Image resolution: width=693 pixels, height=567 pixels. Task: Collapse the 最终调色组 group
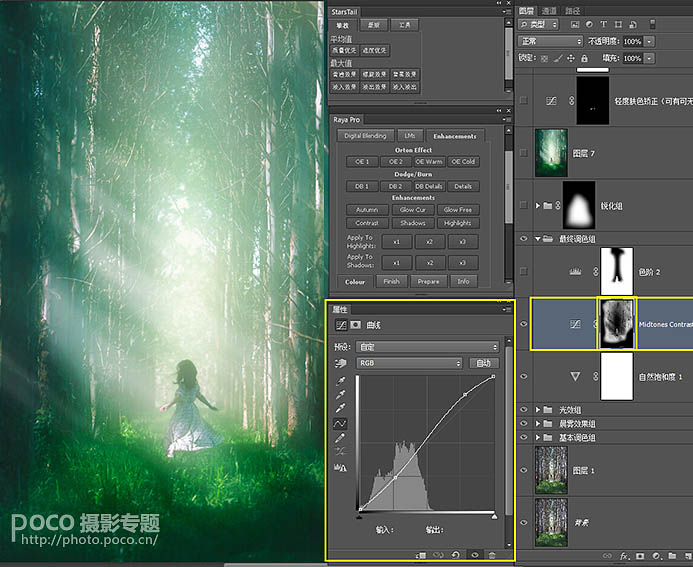tap(538, 239)
